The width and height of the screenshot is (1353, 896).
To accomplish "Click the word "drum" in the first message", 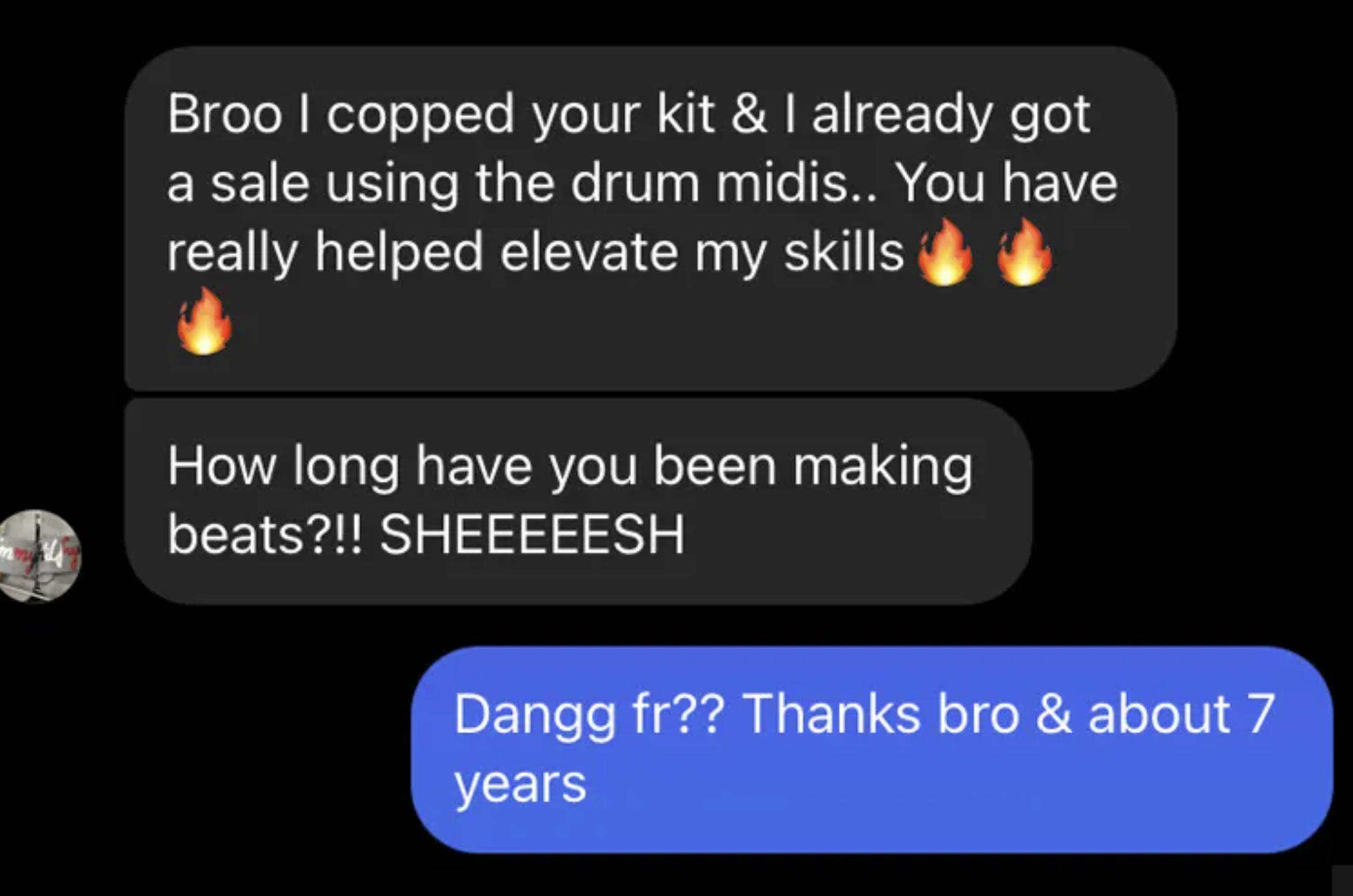I will 635,183.
